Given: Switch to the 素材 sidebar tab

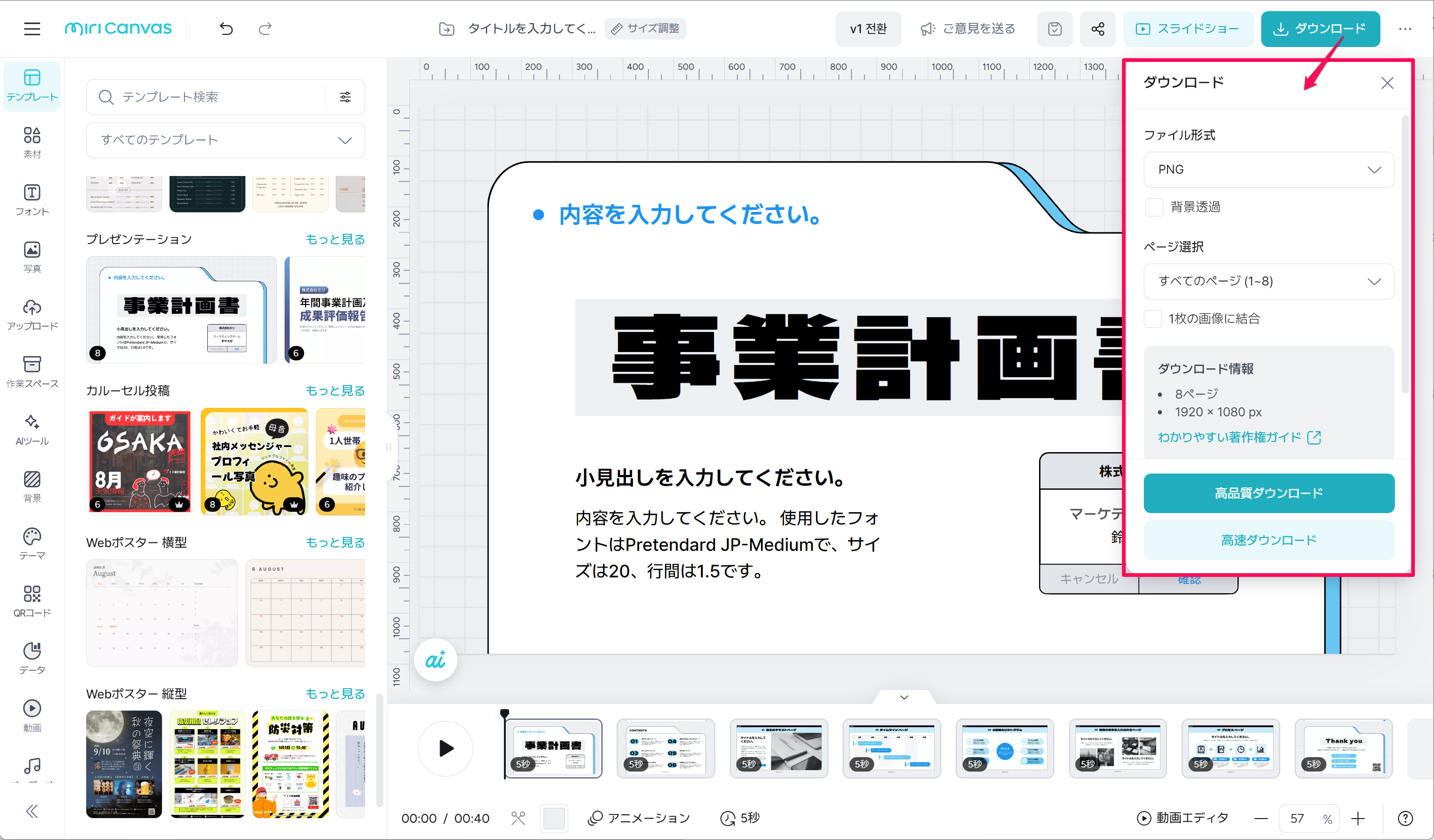Looking at the screenshot, I should tap(32, 142).
